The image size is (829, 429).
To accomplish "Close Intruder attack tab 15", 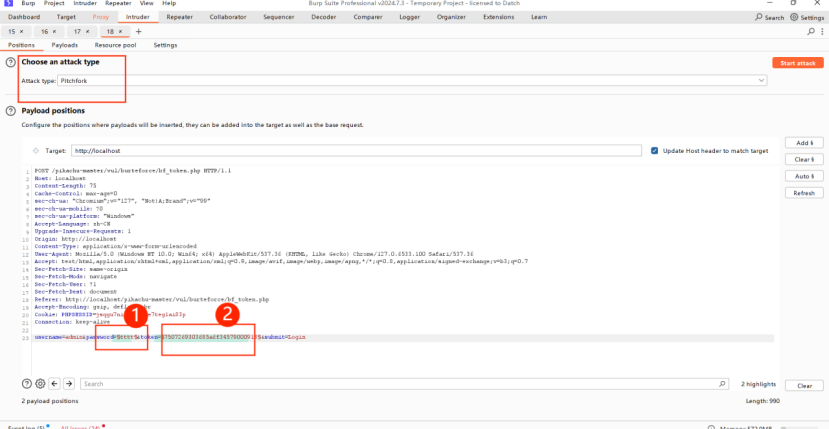I will coord(22,32).
